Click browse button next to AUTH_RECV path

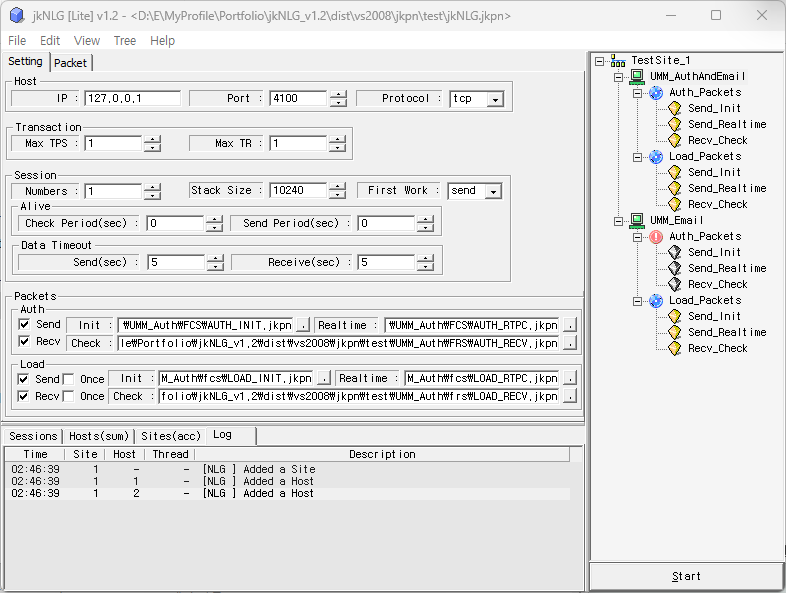pyautogui.click(x=569, y=343)
